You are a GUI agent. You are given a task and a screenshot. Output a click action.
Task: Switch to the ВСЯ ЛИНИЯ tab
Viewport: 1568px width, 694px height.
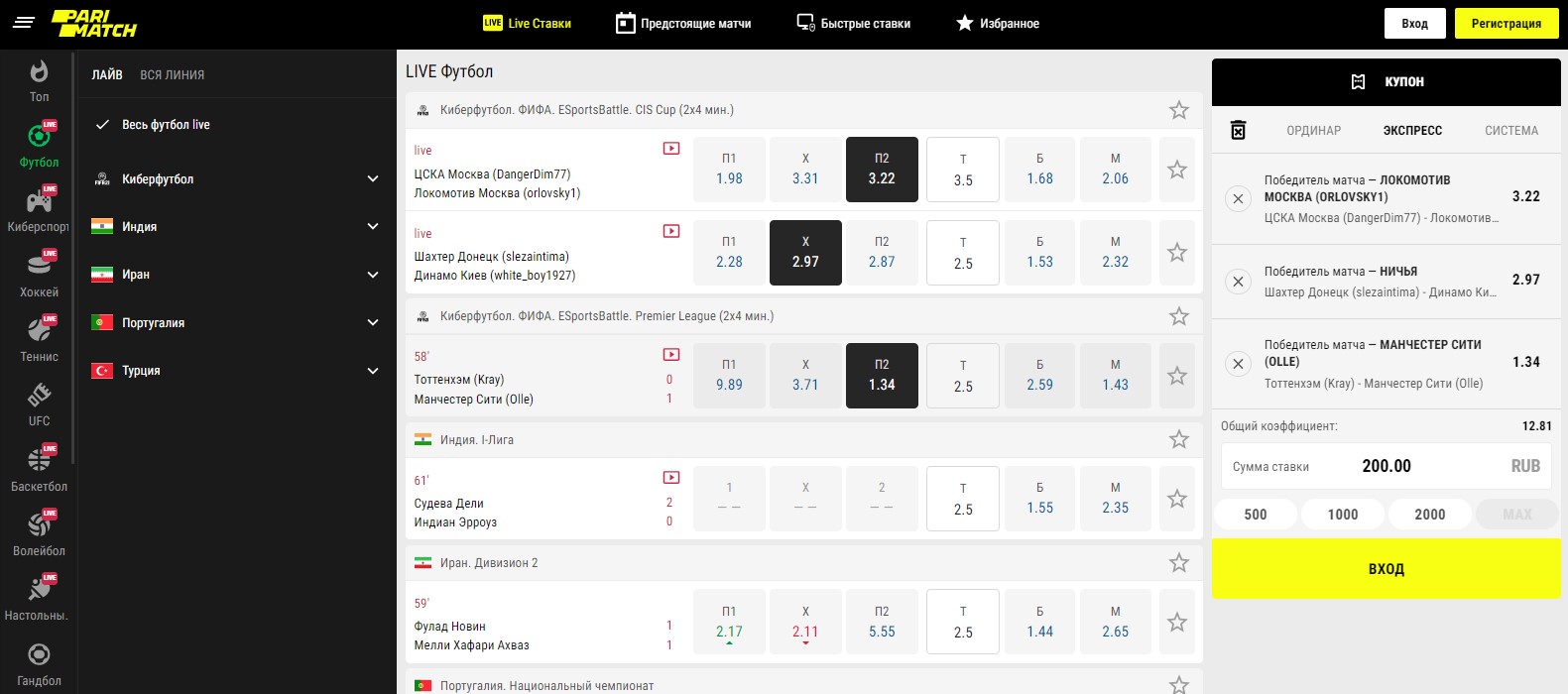(173, 74)
